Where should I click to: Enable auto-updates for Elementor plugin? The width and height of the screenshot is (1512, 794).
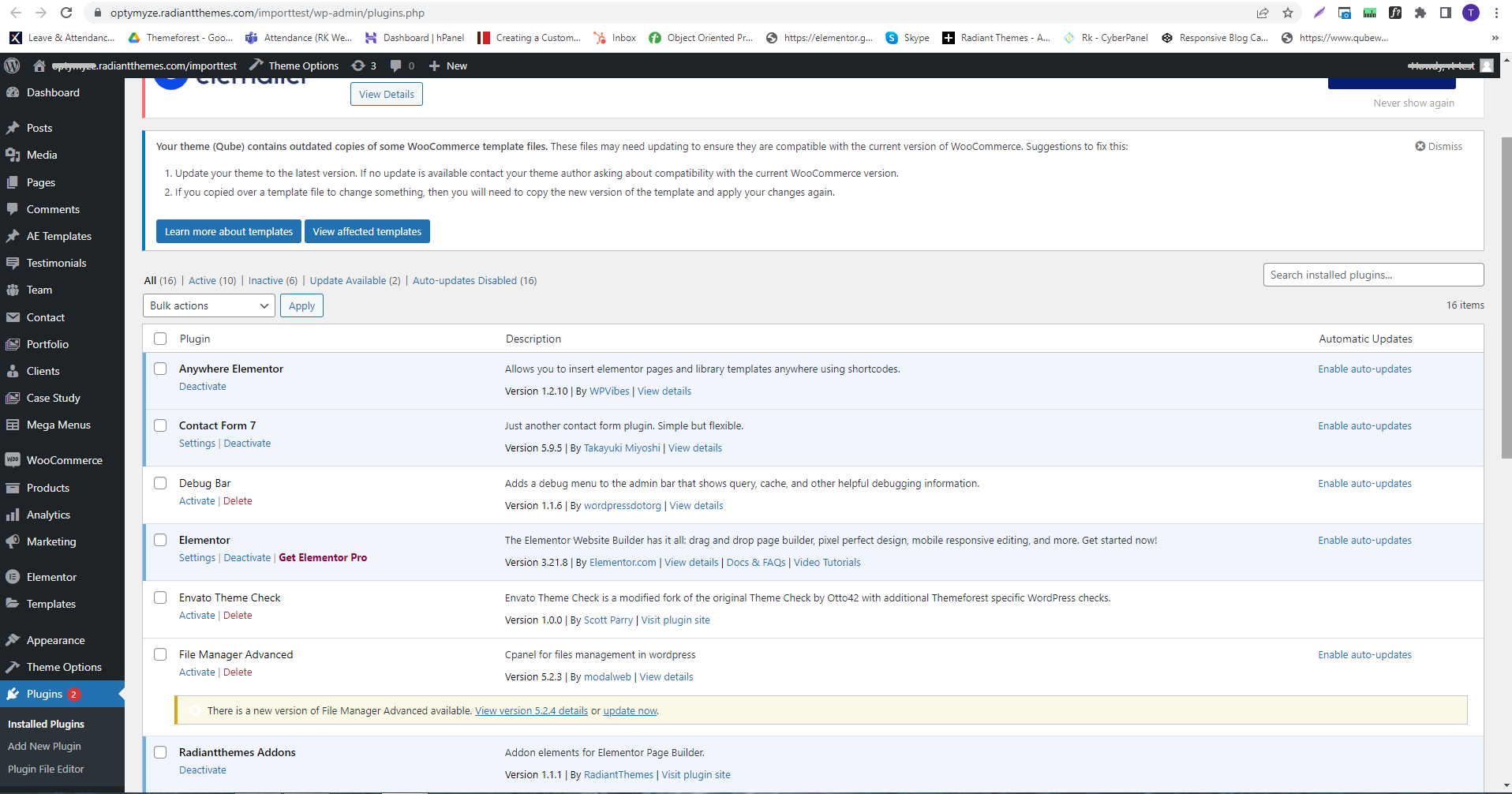(1364, 540)
